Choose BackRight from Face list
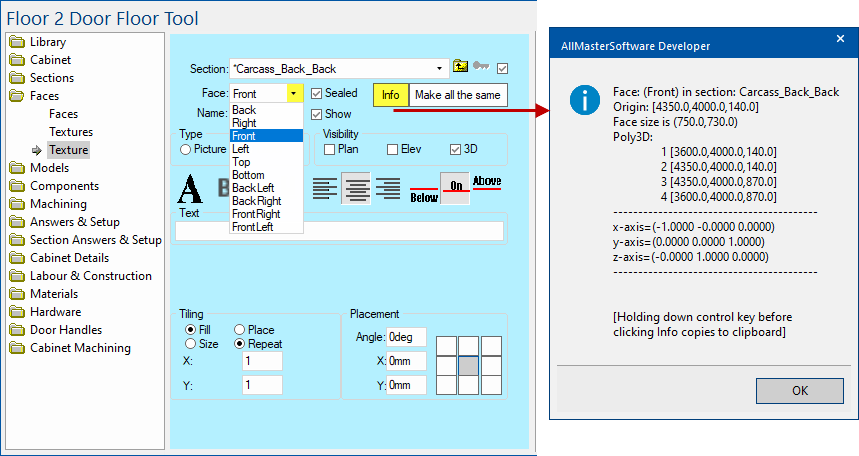859x456 pixels. [x=266, y=201]
